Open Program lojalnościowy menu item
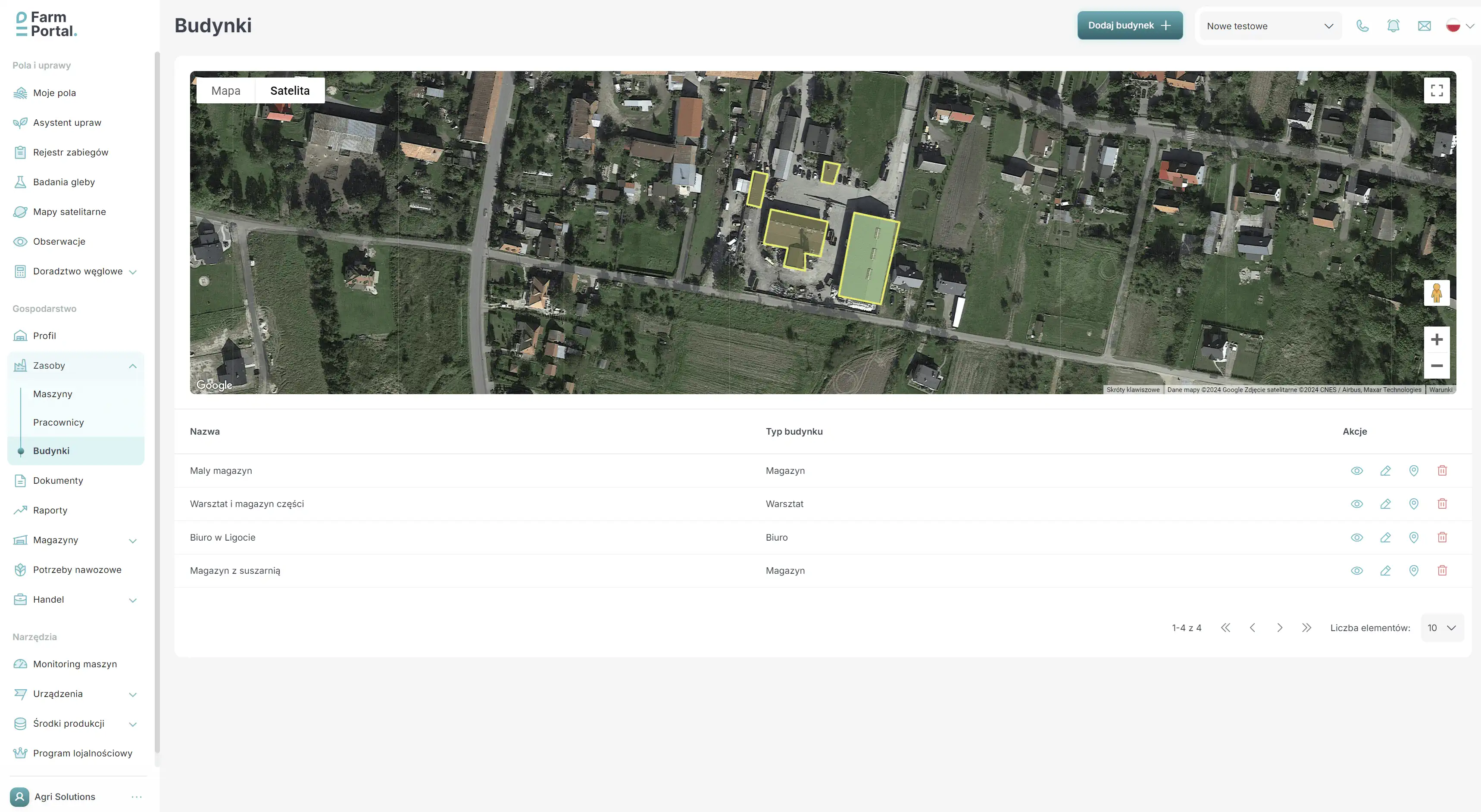1481x812 pixels. [76, 753]
